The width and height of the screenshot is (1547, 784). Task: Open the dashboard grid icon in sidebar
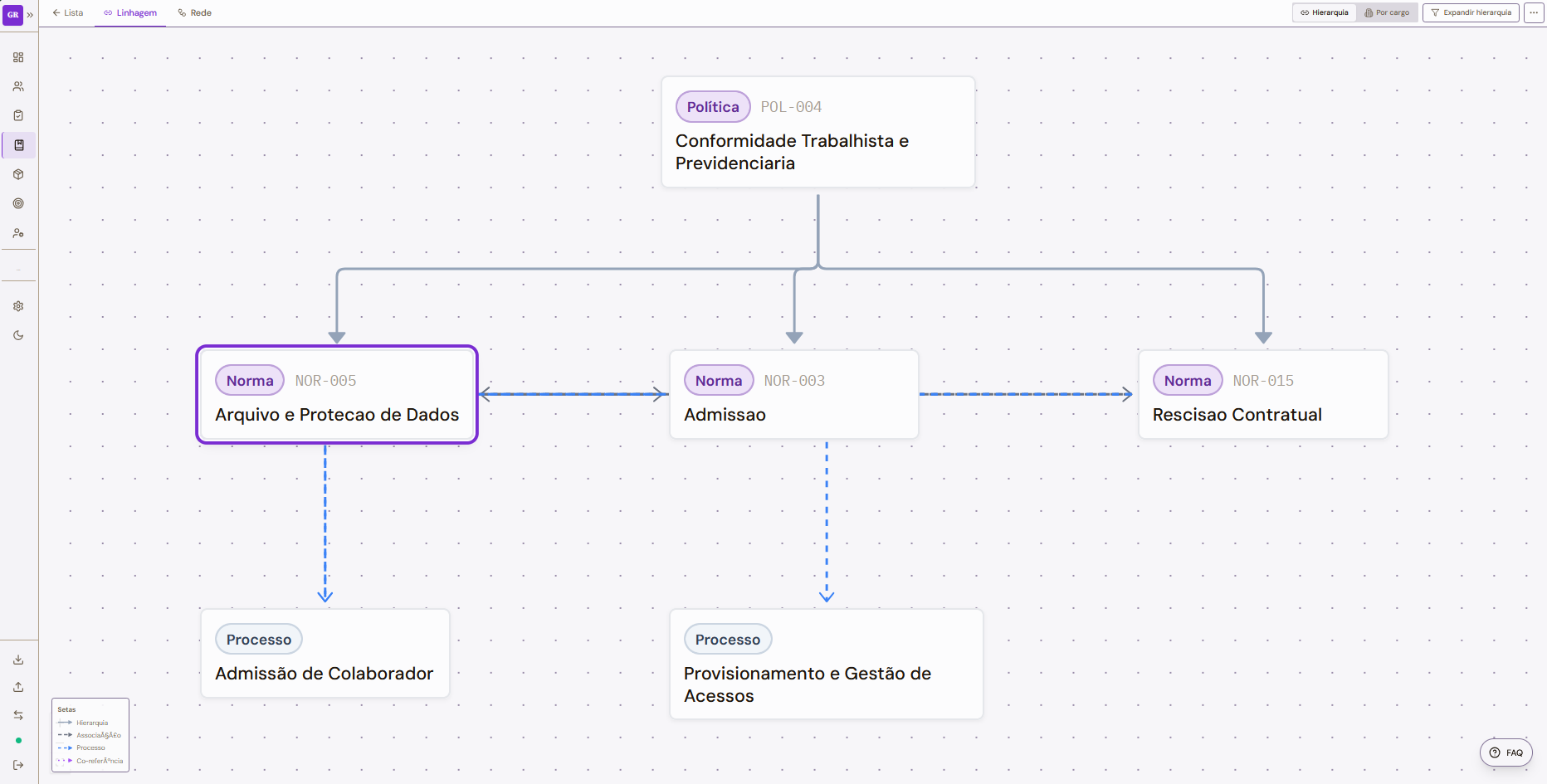18,57
